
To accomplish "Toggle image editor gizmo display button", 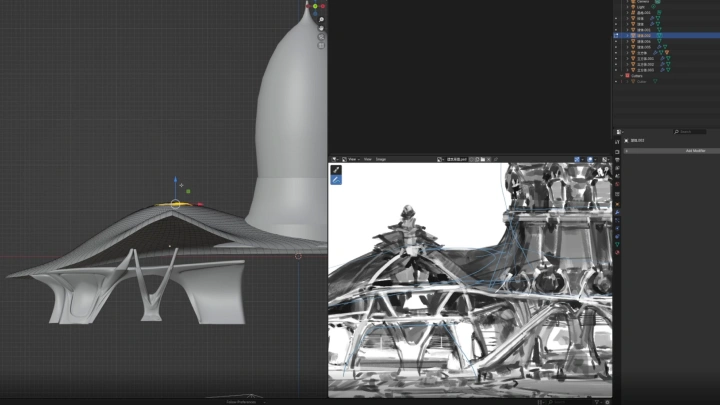I will coord(577,159).
